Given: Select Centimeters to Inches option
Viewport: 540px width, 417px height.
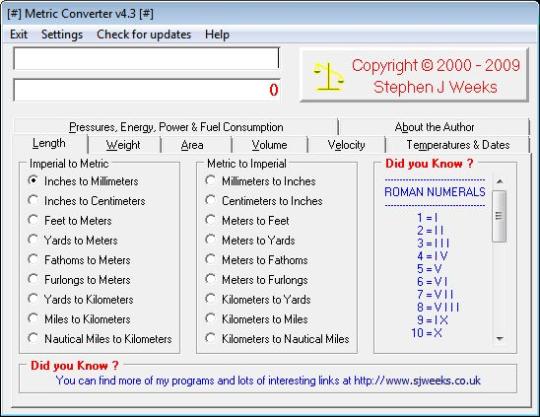Looking at the screenshot, I should (x=264, y=201).
